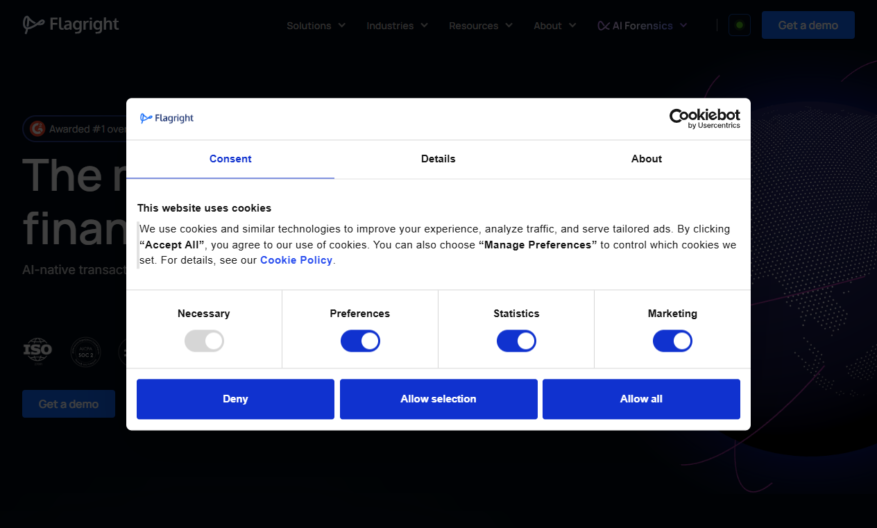This screenshot has height=528, width=877.
Task: Switch off the Marketing cookies toggle
Action: coord(672,341)
